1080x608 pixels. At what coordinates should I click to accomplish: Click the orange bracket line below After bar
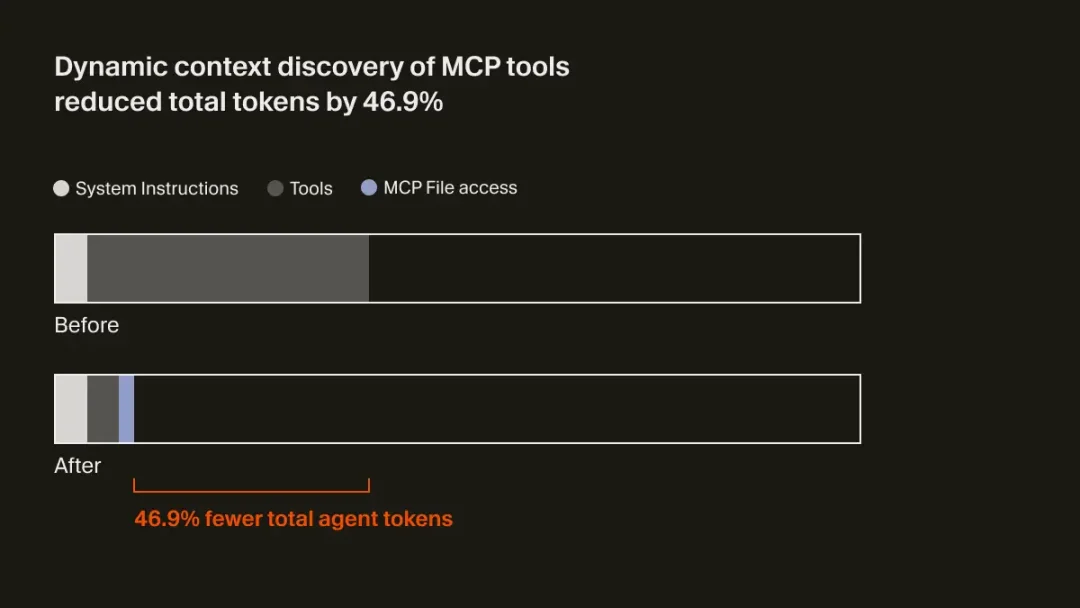251,491
